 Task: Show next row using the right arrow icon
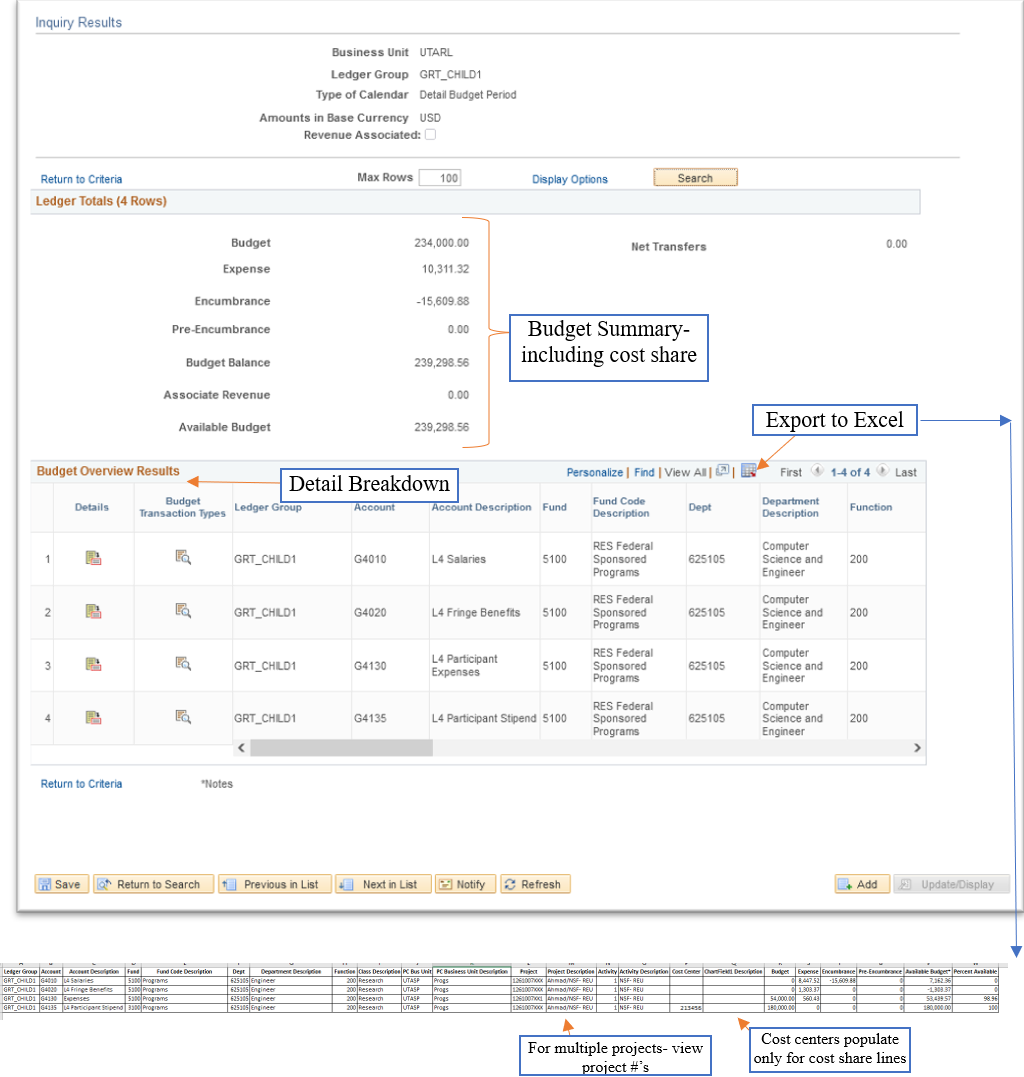882,471
